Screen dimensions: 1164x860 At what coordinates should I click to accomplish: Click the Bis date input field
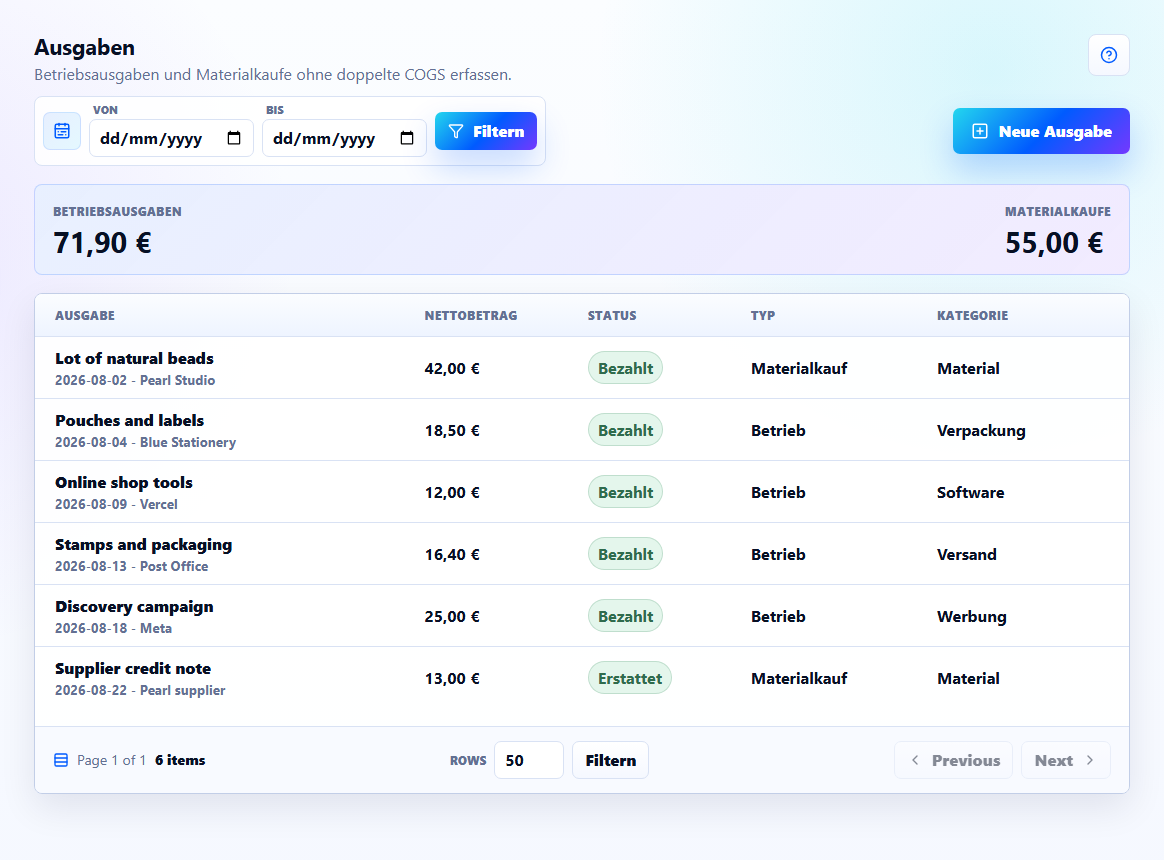344,138
